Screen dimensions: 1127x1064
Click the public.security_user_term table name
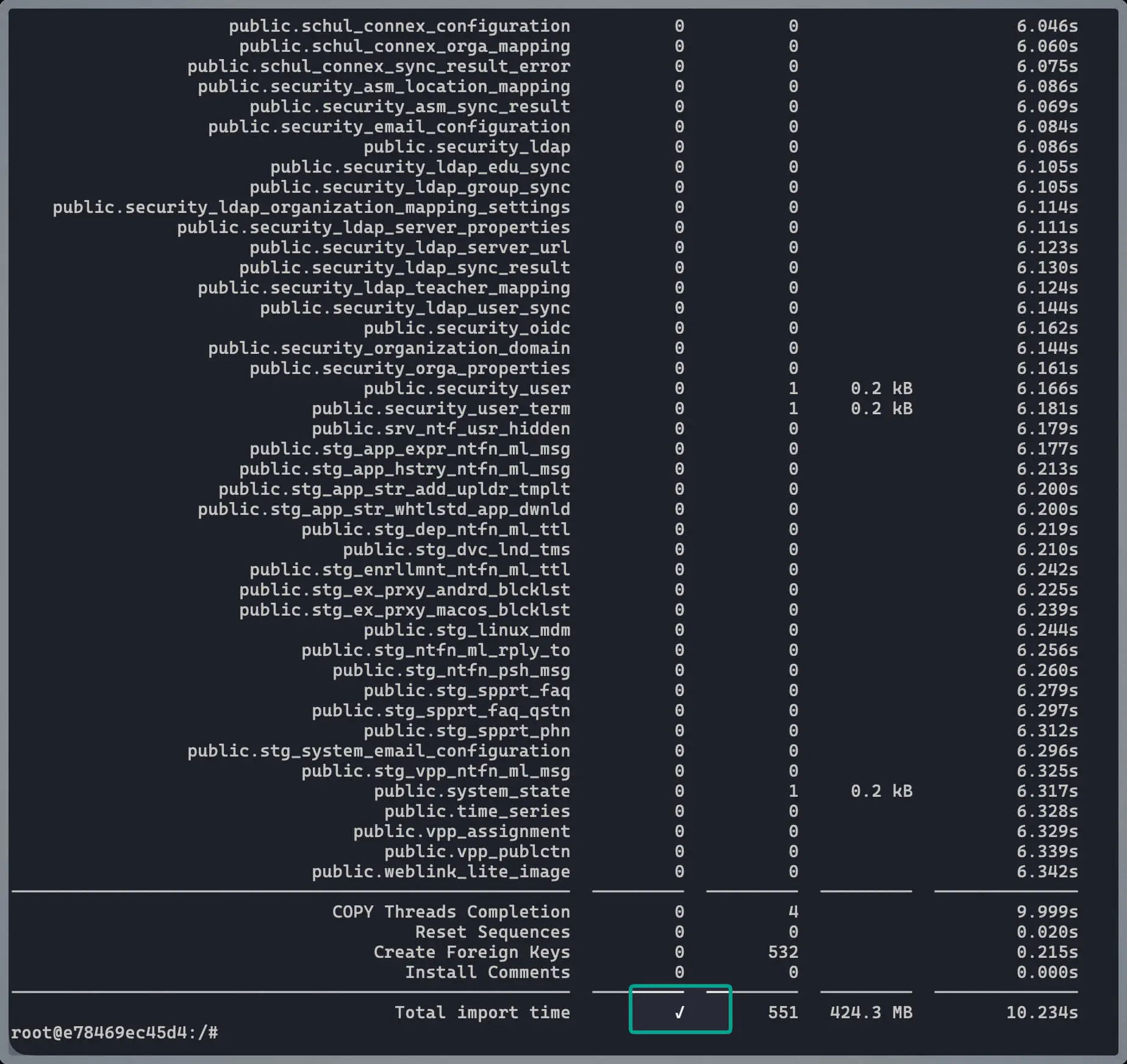point(440,409)
